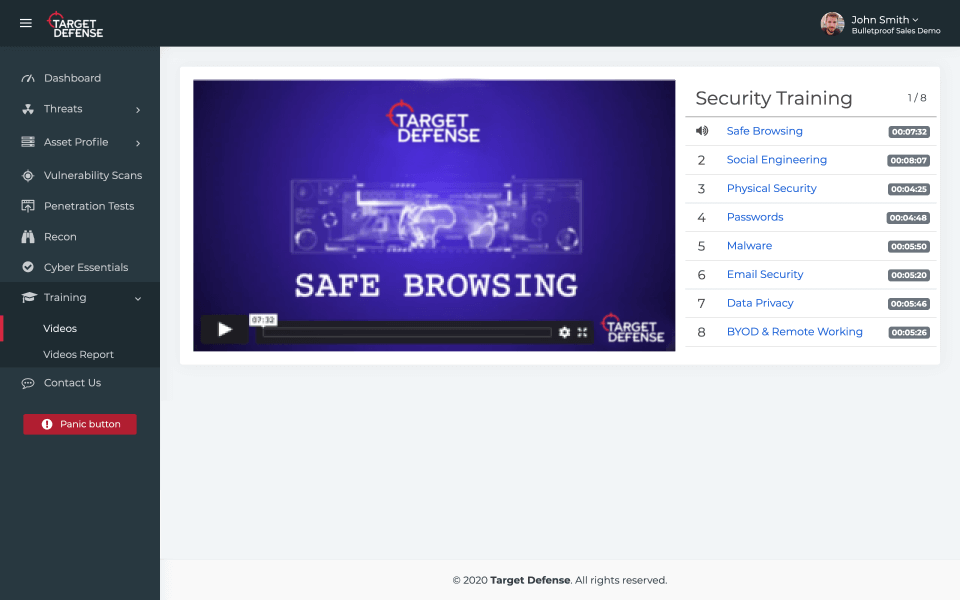The image size is (960, 601).
Task: Click the 00:08:07 duration badge
Action: (909, 160)
